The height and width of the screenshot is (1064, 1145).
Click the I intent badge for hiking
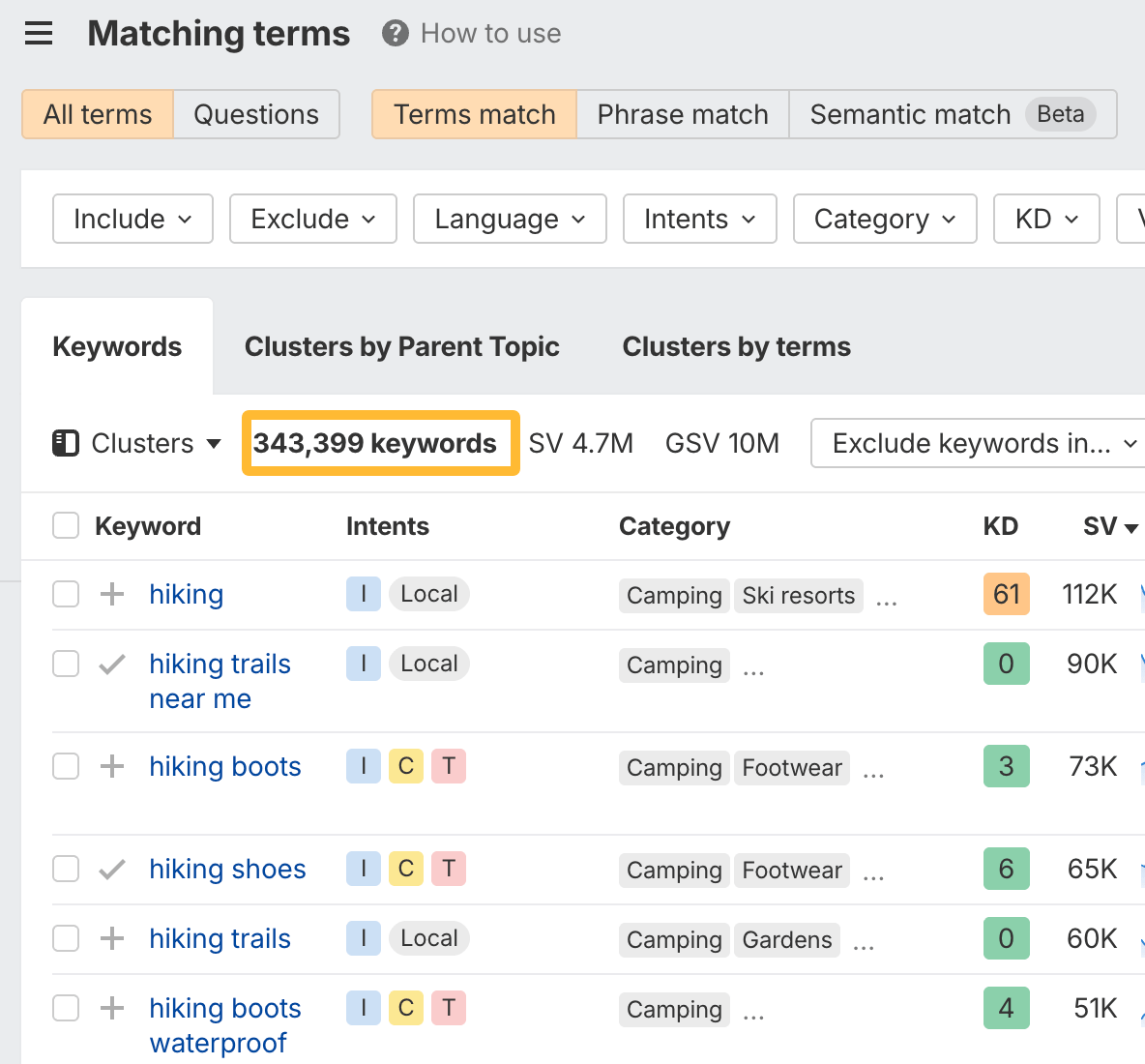(364, 594)
